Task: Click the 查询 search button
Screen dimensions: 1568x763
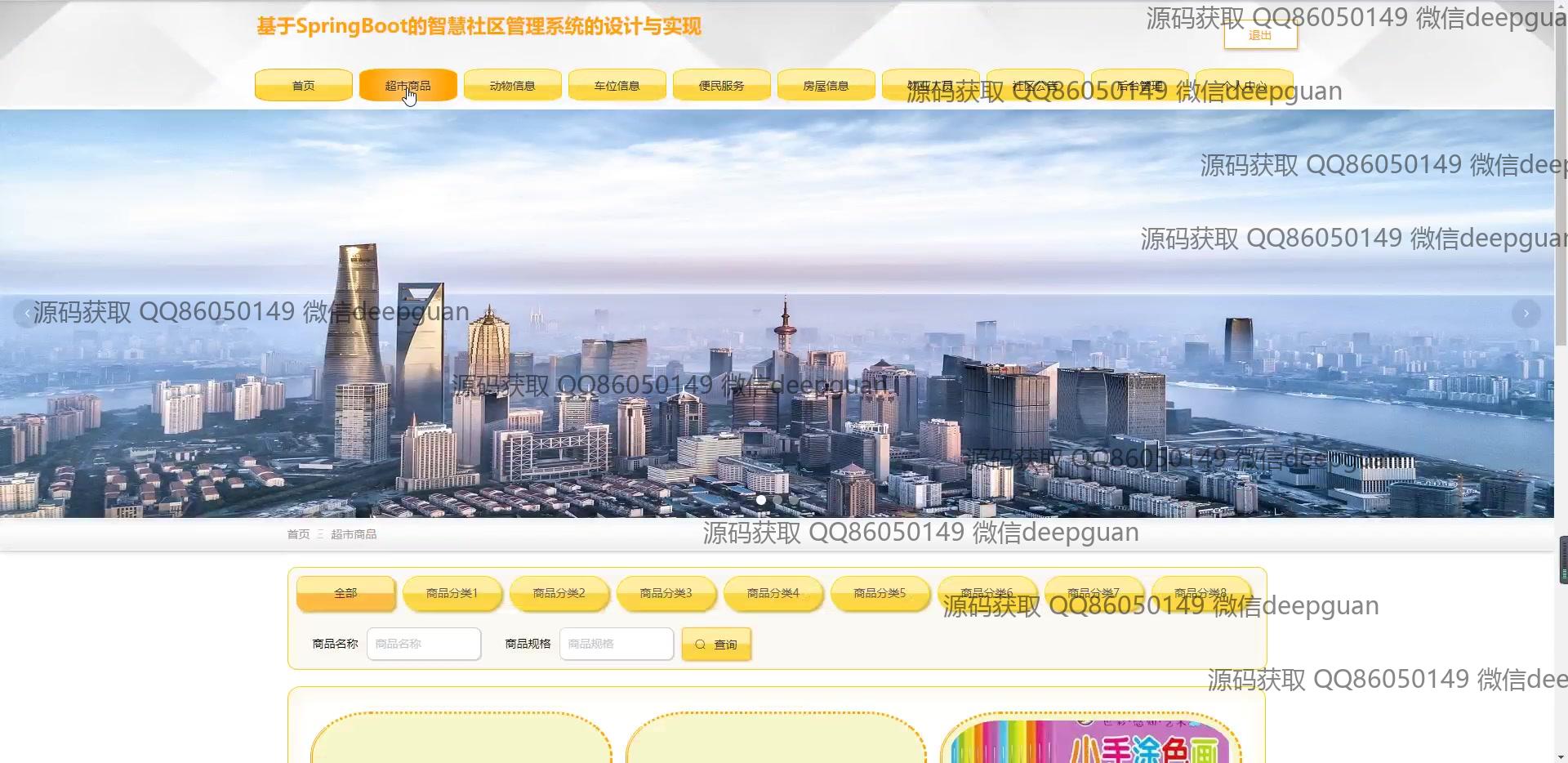Action: [716, 645]
